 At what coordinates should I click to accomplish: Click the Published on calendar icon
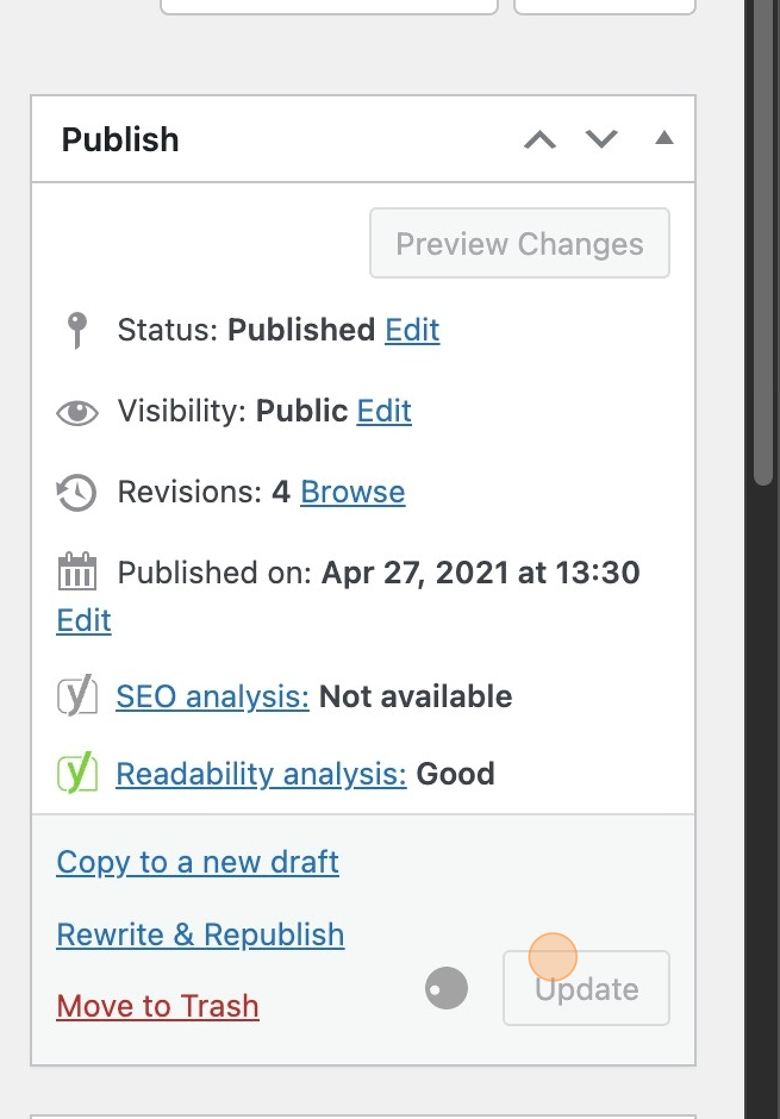pyautogui.click(x=77, y=573)
